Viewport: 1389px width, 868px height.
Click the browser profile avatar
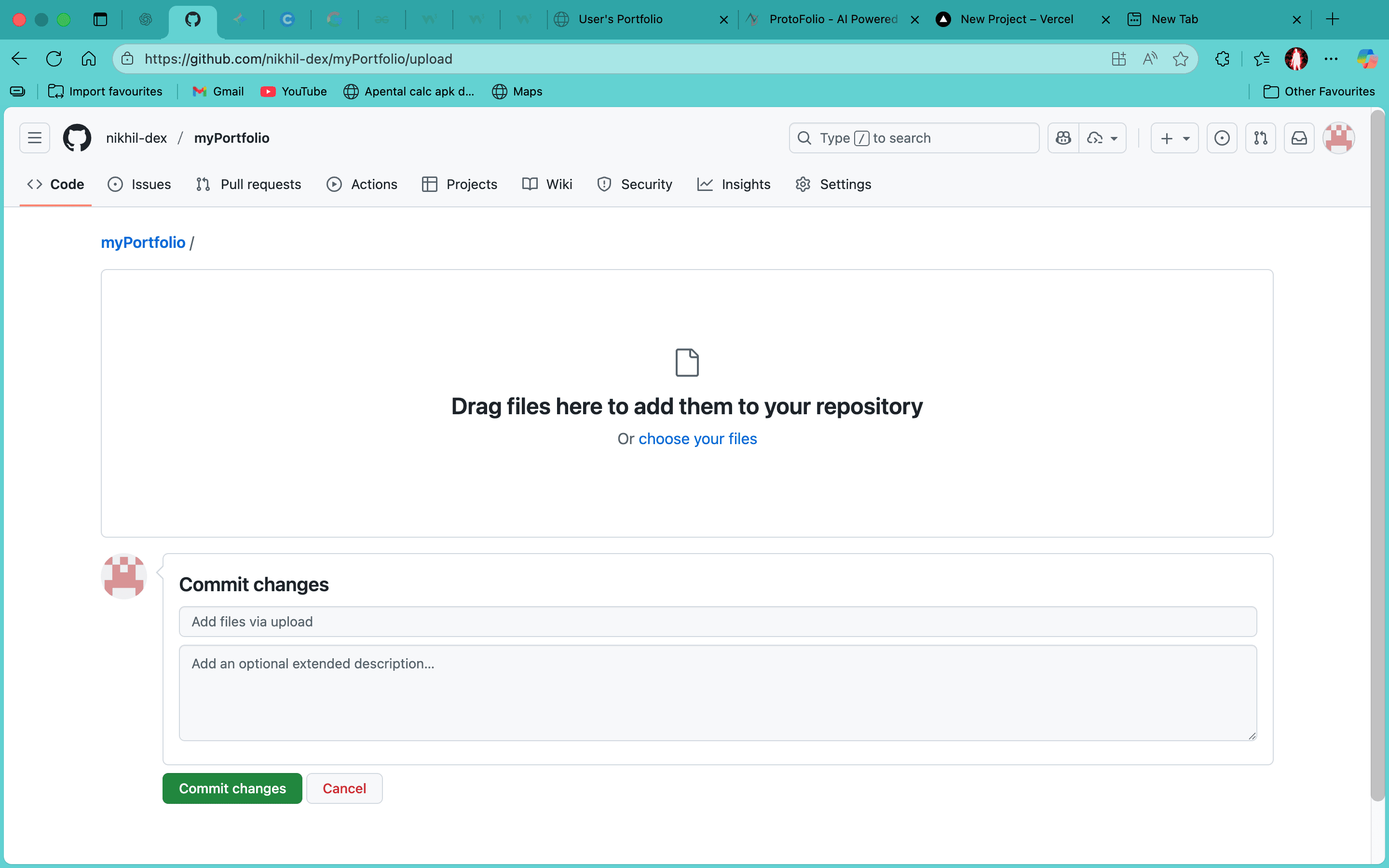(x=1296, y=58)
